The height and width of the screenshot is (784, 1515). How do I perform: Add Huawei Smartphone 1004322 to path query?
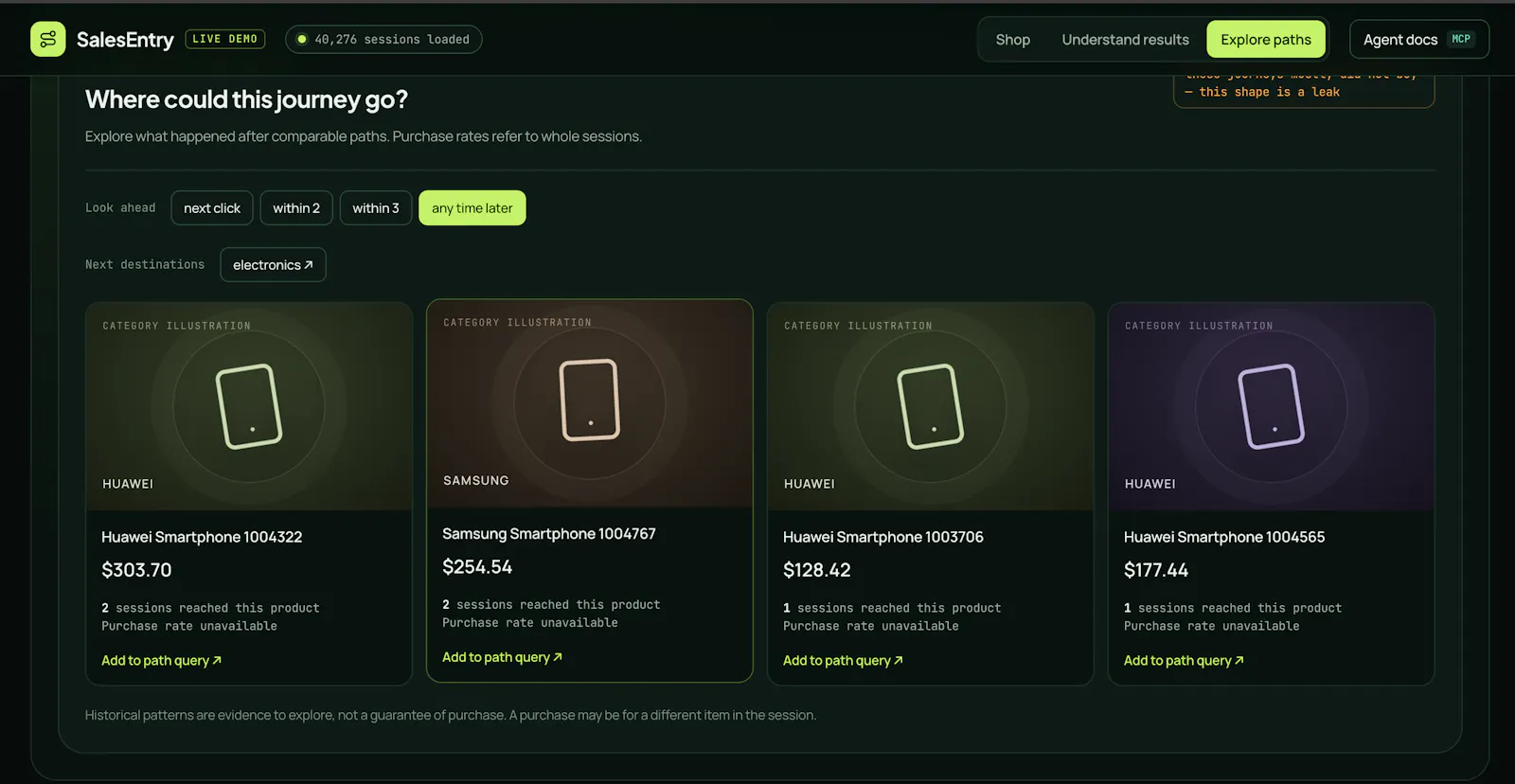[x=161, y=661]
